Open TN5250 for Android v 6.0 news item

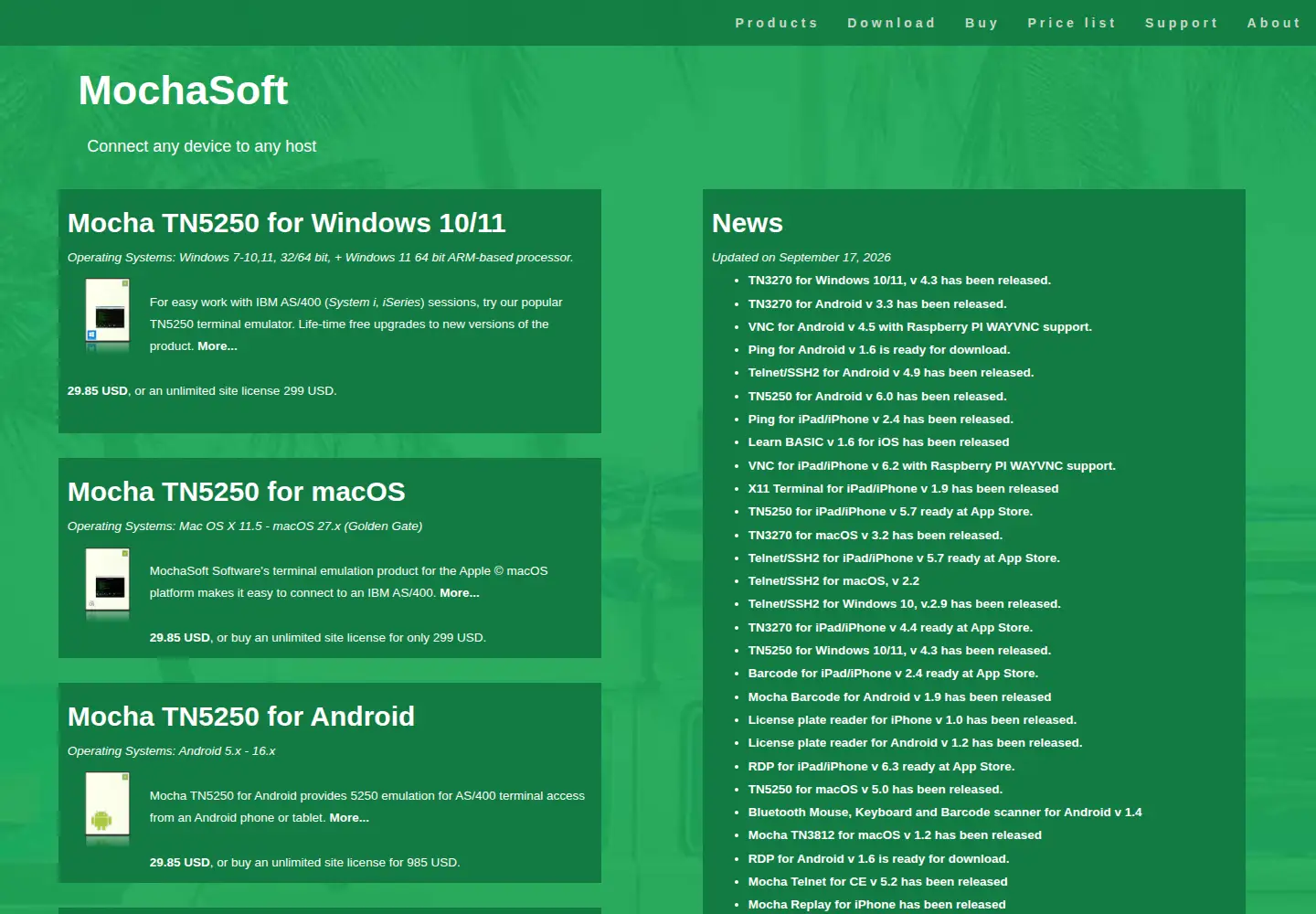877,397
